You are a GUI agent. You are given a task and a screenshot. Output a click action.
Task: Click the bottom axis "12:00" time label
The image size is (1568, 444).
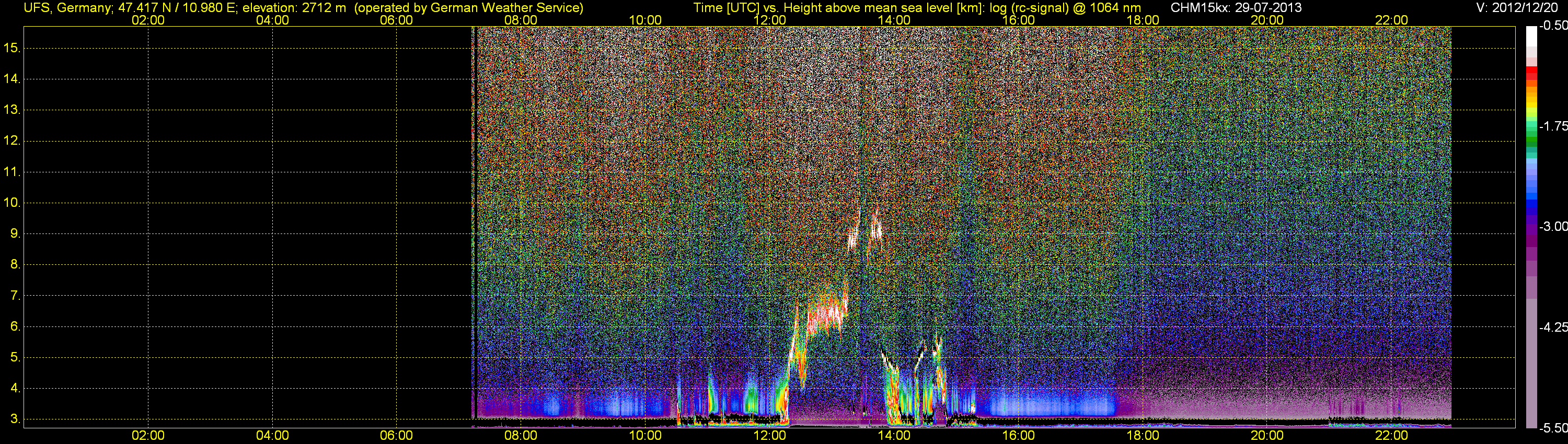[770, 436]
